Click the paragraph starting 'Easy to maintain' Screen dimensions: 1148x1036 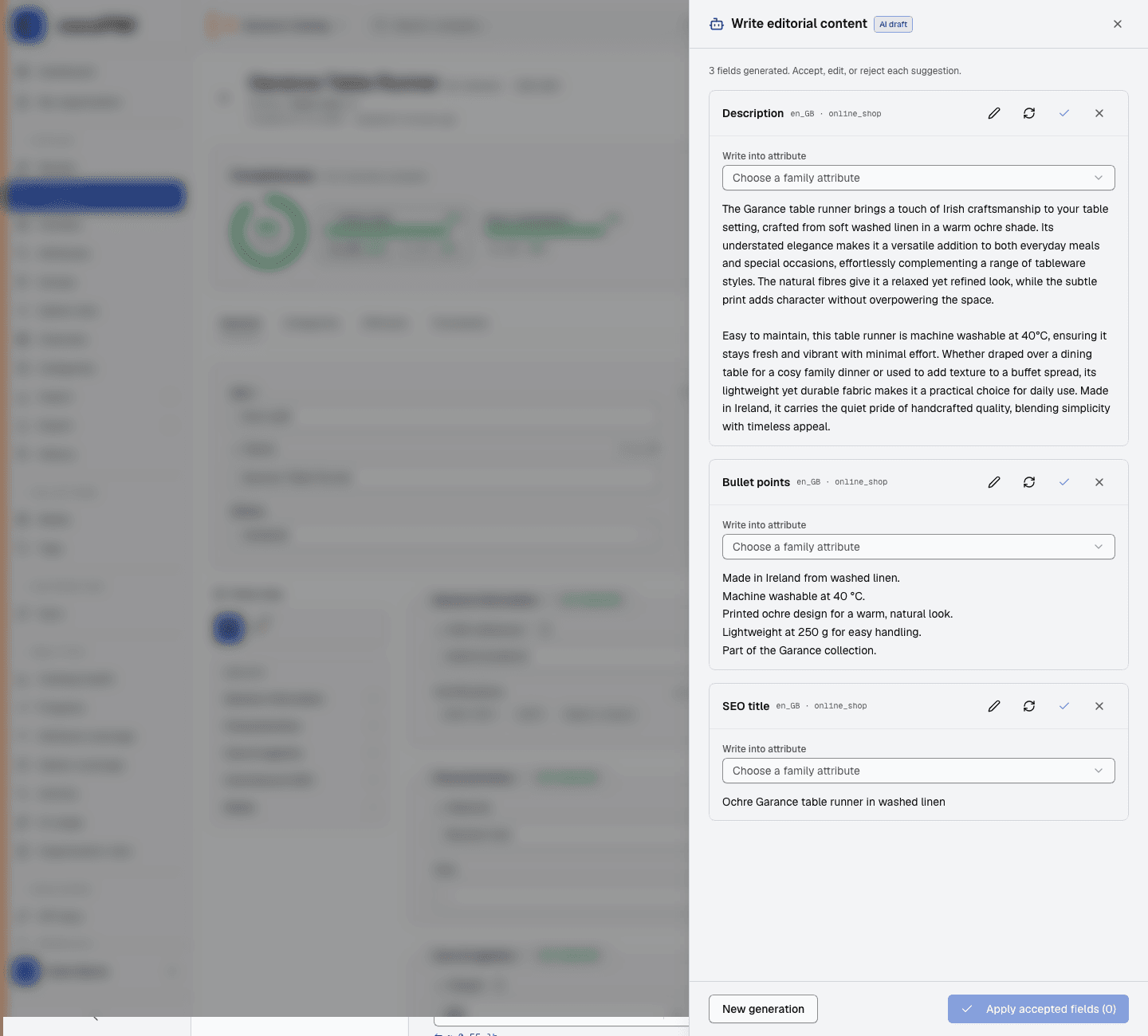pyautogui.click(x=916, y=381)
